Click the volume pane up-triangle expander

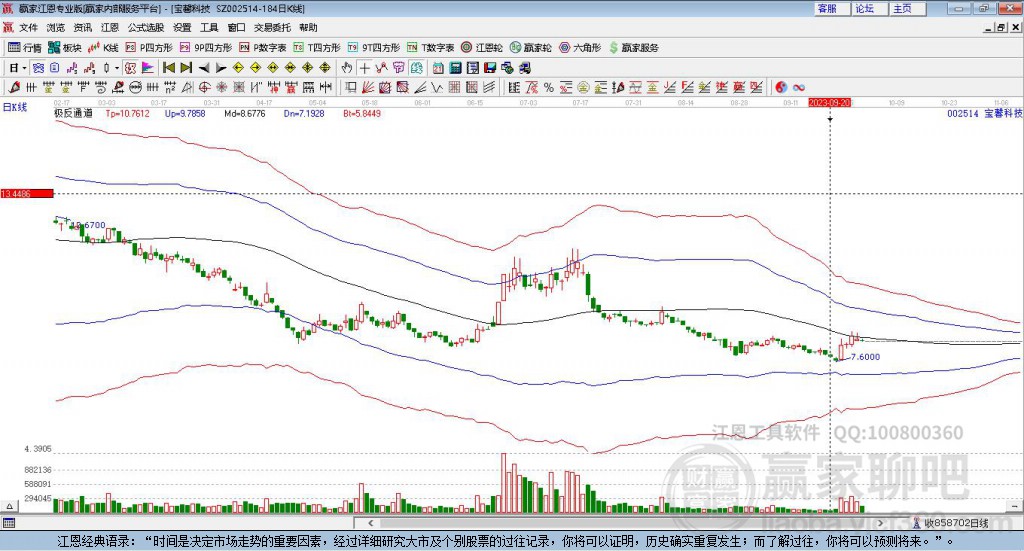pyautogui.click(x=9, y=506)
